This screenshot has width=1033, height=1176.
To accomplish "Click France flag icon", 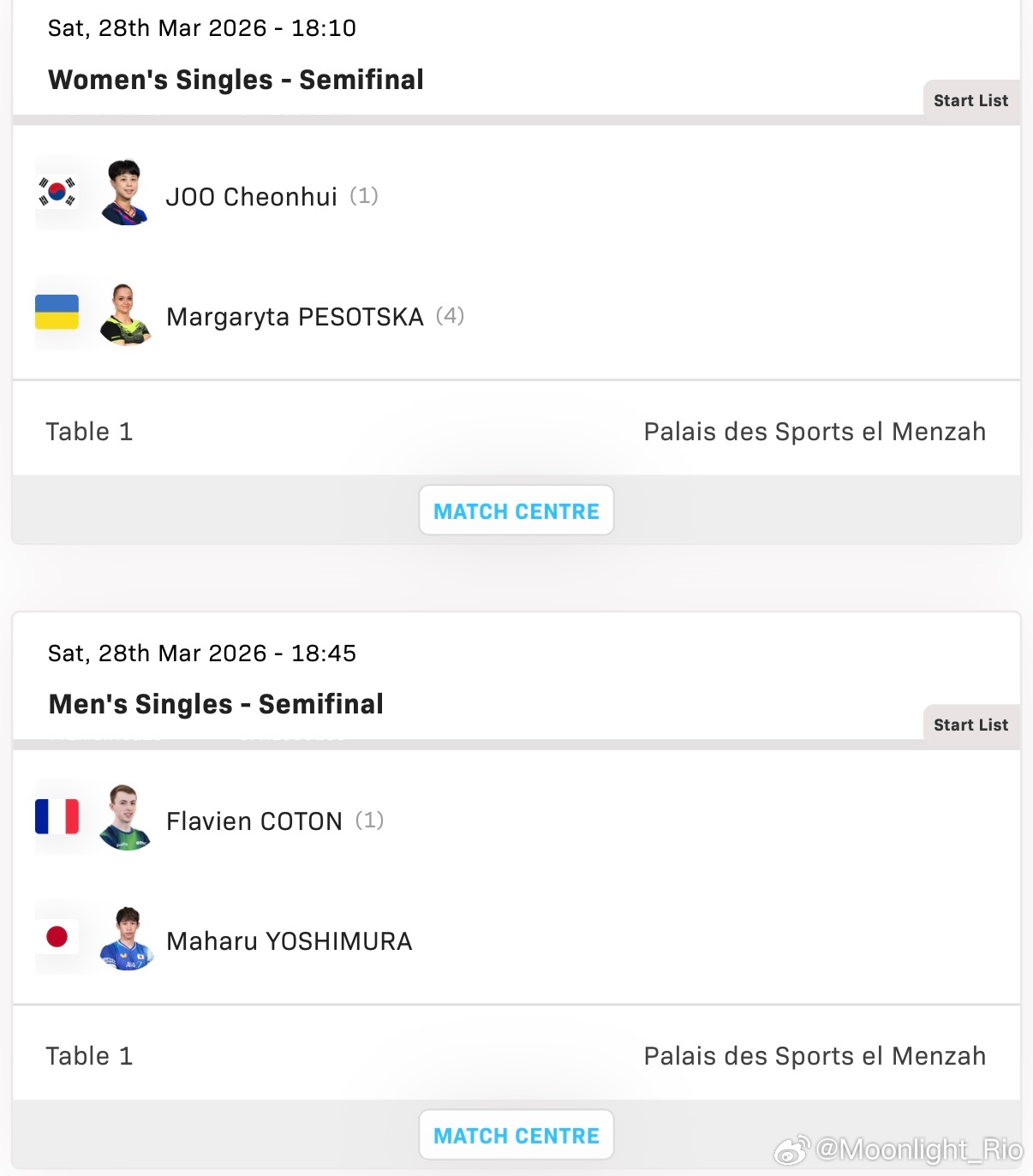I will [x=57, y=816].
